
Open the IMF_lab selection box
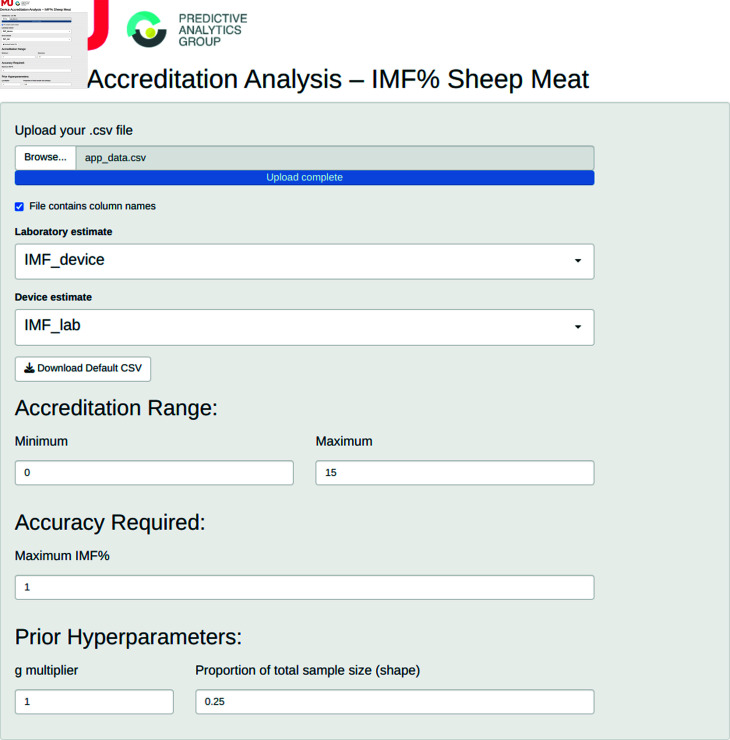click(x=304, y=327)
